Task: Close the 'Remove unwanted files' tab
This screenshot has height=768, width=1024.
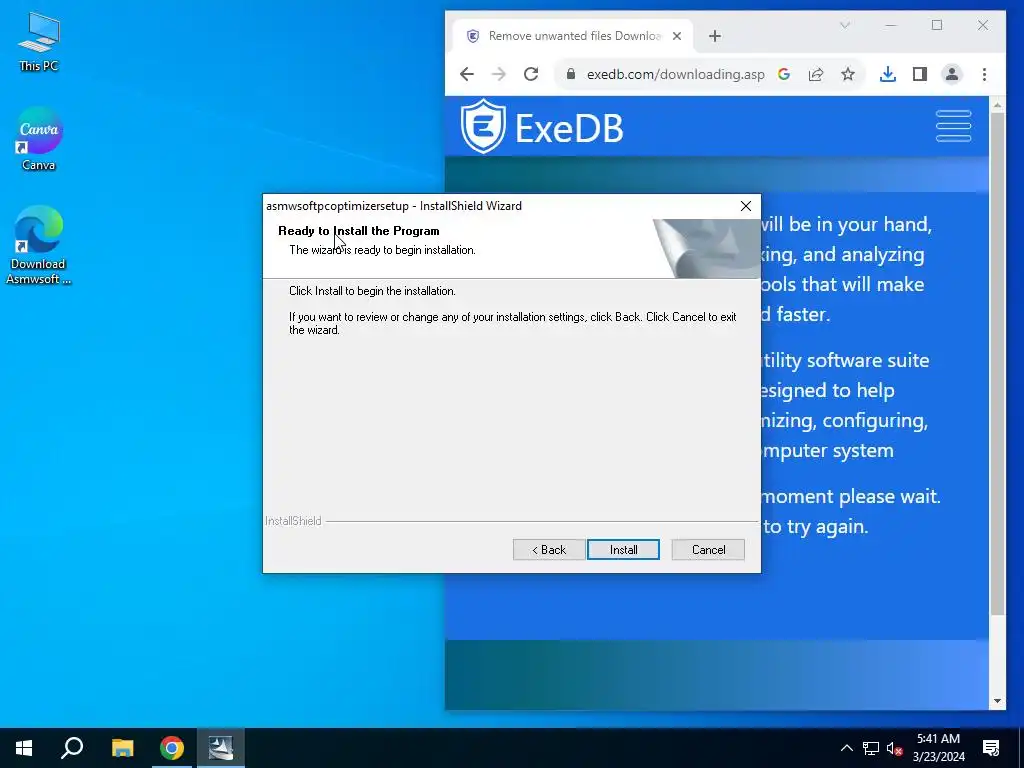Action: 677,36
